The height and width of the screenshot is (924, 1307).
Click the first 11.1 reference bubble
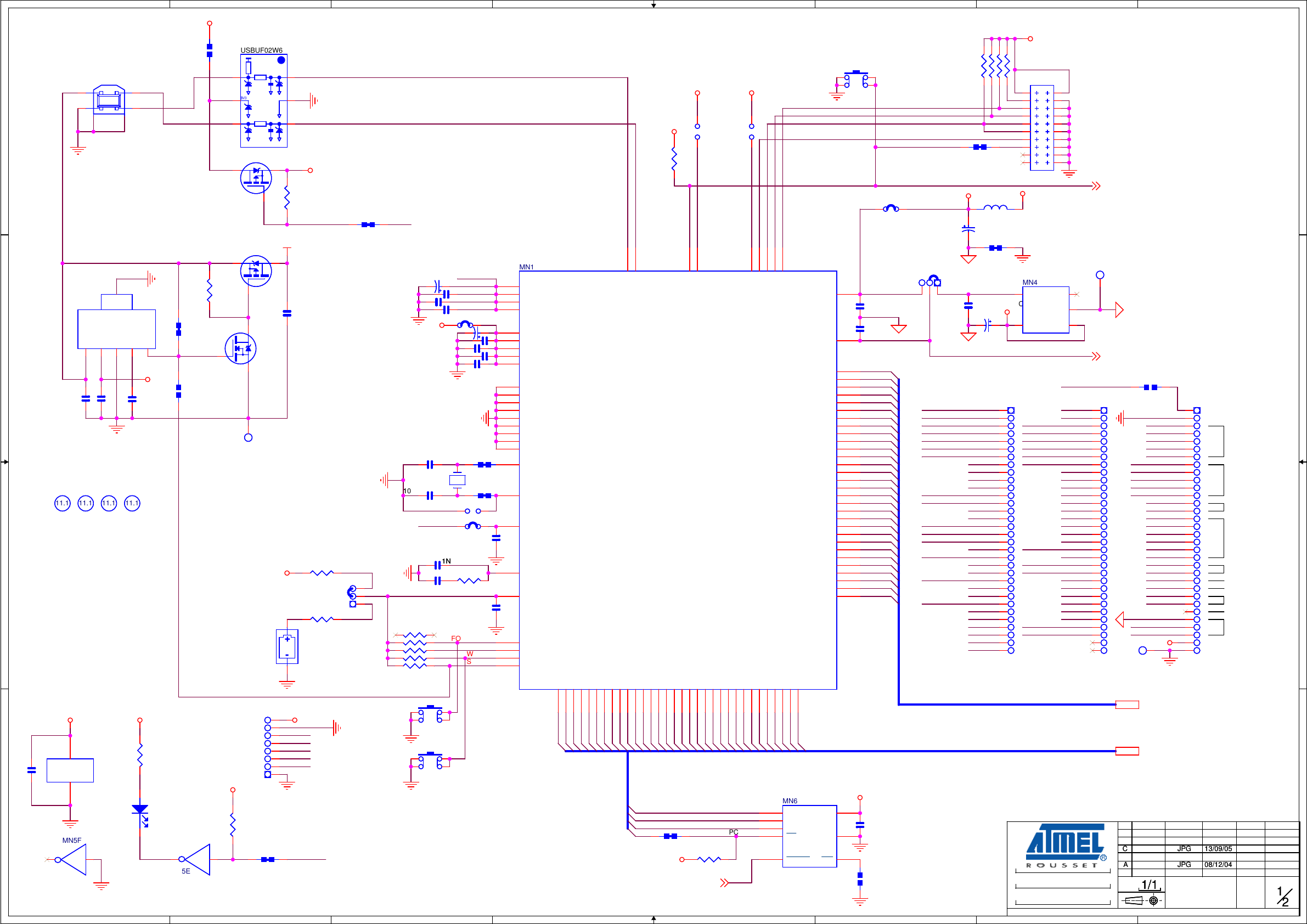62,503
